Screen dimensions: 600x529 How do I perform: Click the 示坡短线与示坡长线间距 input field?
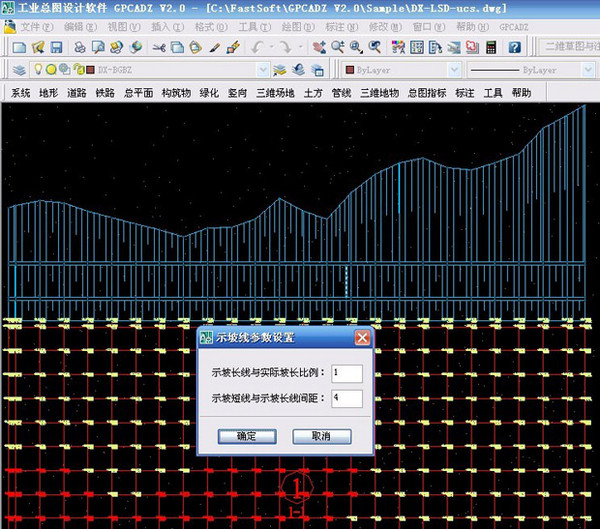coord(346,399)
